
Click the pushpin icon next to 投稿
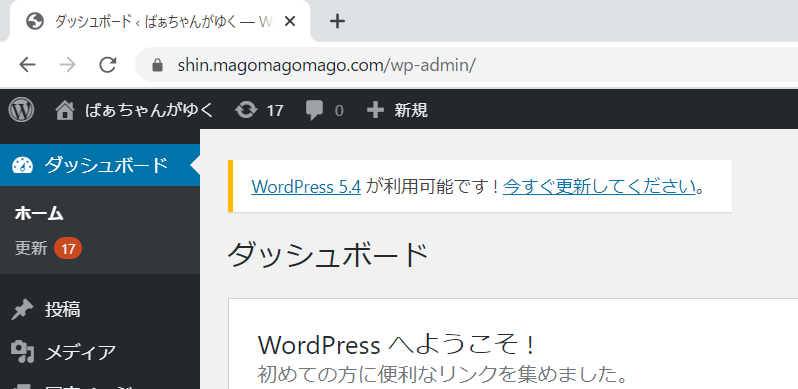22,310
